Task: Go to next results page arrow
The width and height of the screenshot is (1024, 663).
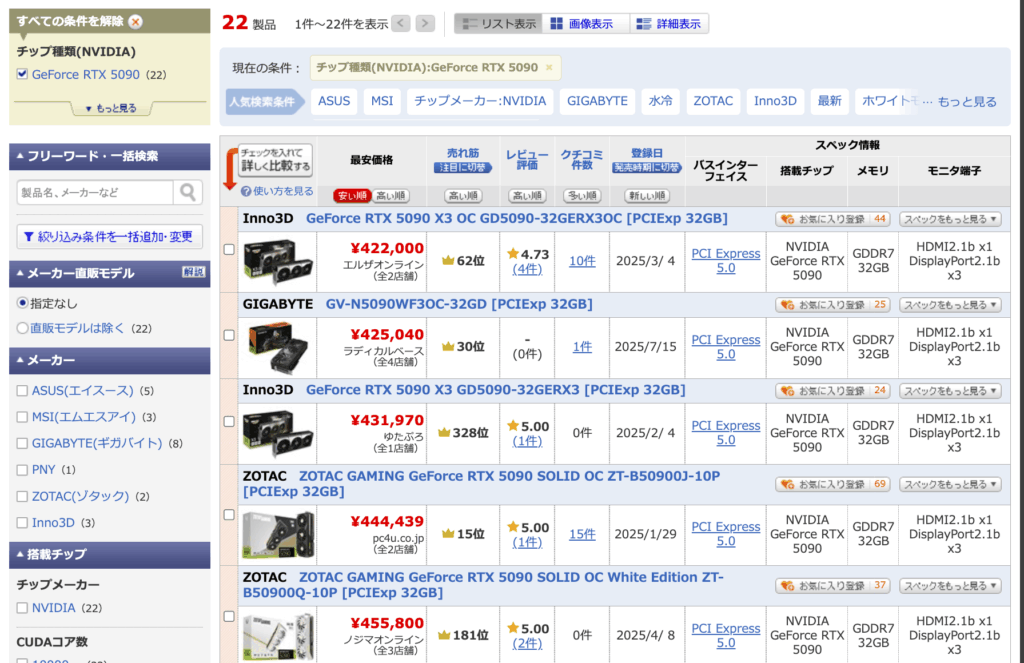Action: [x=425, y=23]
